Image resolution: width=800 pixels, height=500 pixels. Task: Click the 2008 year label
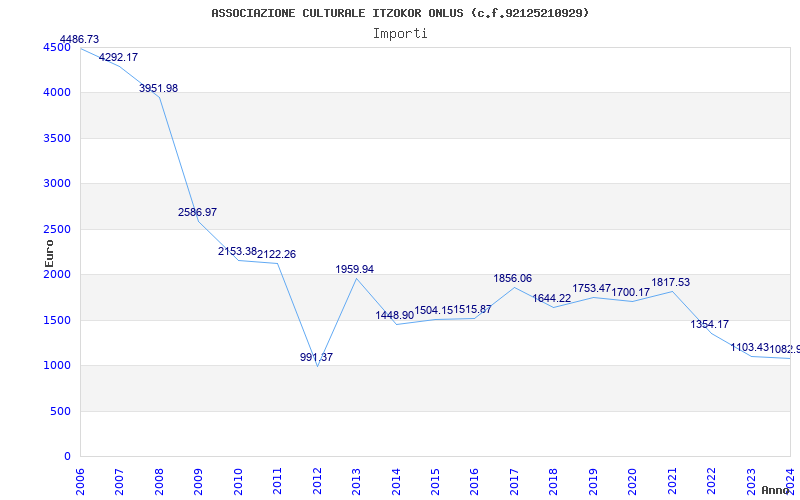pyautogui.click(x=159, y=481)
